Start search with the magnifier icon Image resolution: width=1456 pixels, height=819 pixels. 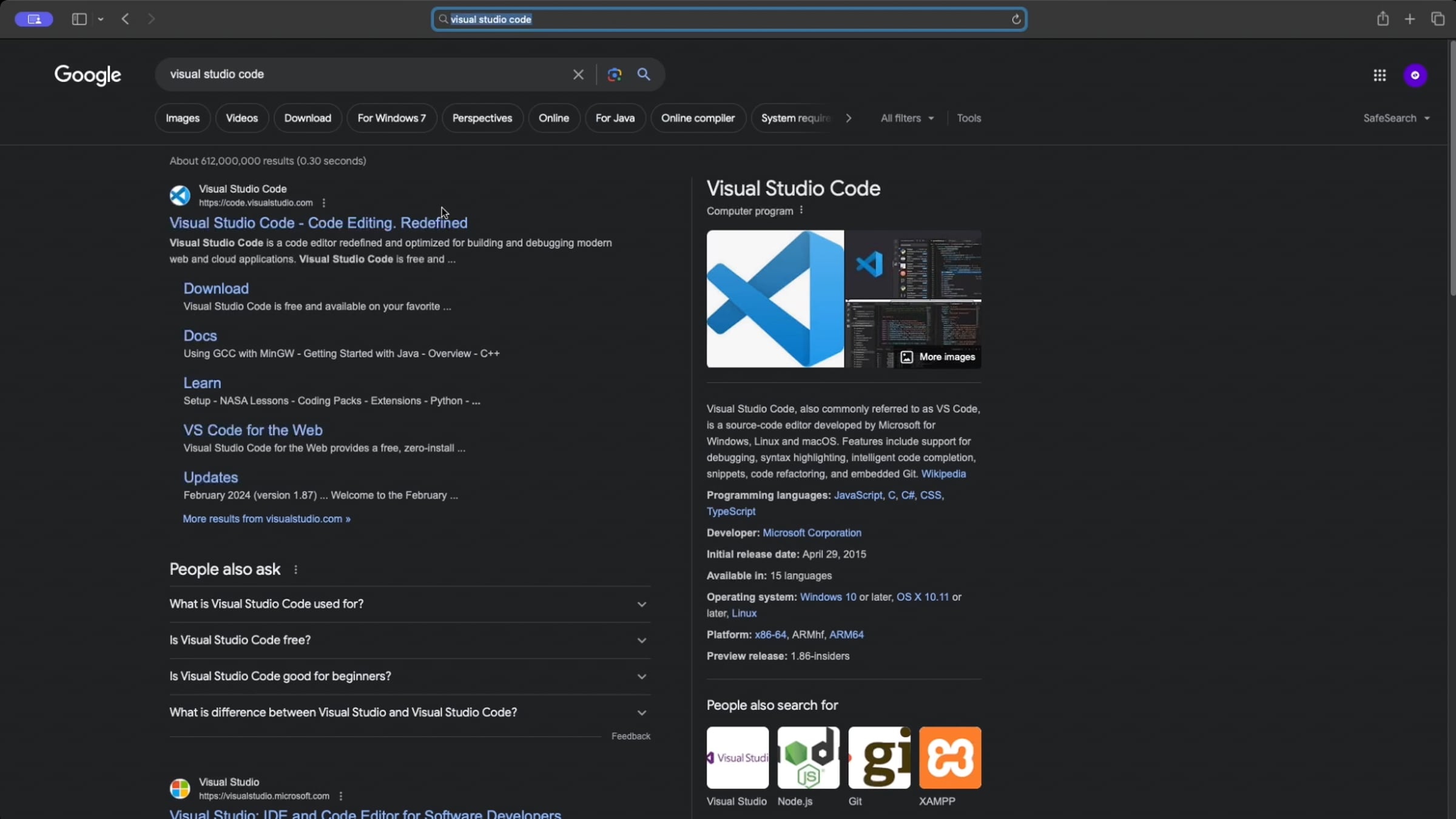(x=644, y=75)
